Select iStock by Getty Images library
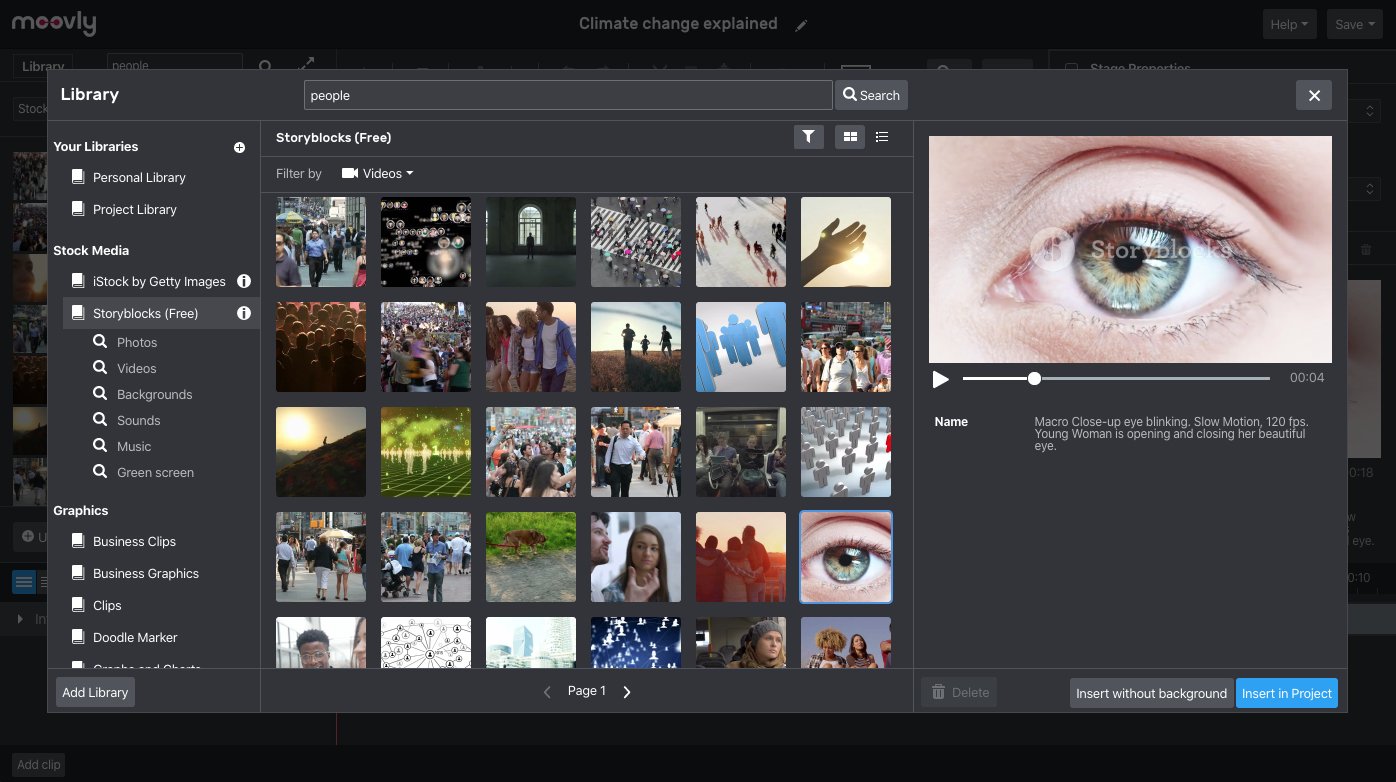Screen dimensions: 1396x782 tap(159, 281)
